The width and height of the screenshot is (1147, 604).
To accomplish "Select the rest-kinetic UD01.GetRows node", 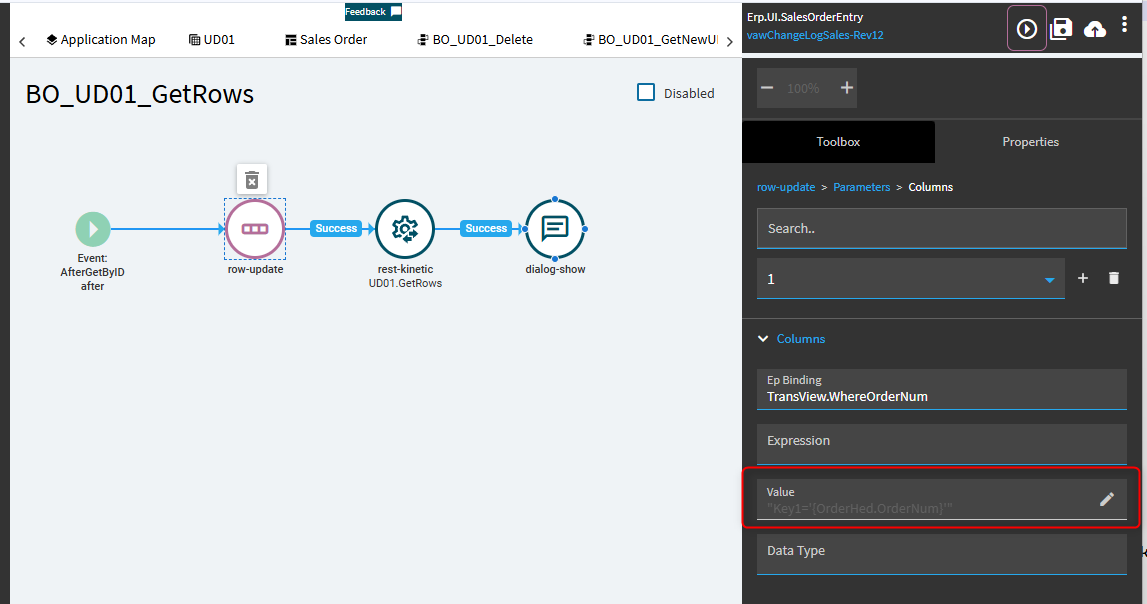I will (405, 229).
